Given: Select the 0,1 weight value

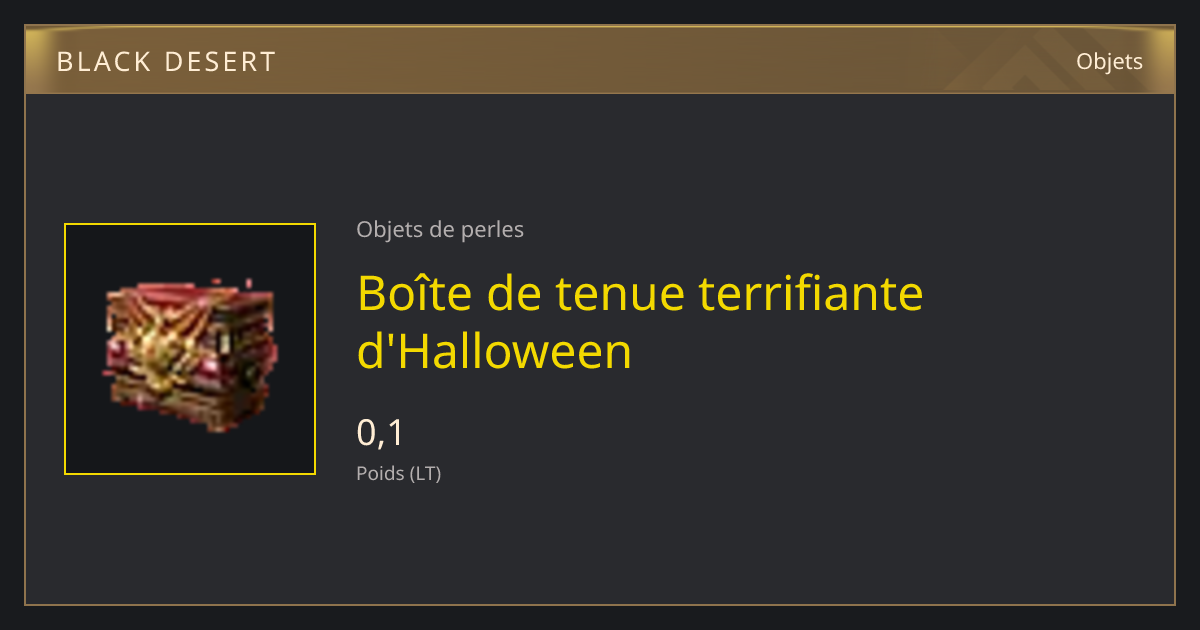Looking at the screenshot, I should click(x=380, y=433).
